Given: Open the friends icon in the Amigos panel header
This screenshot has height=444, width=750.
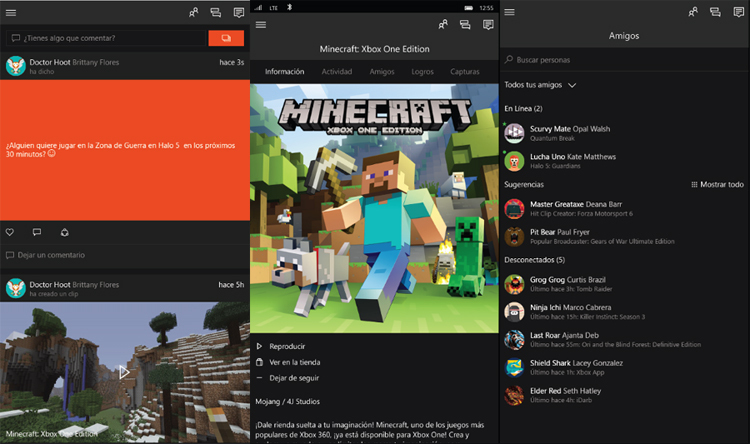Looking at the screenshot, I should 692,12.
